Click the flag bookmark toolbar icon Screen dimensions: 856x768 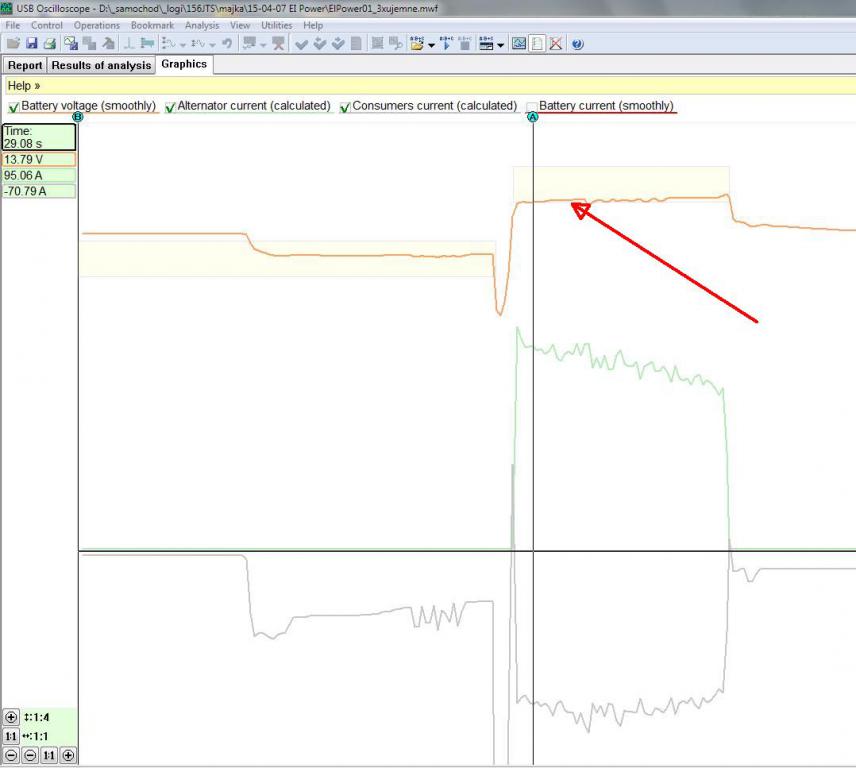(x=147, y=44)
